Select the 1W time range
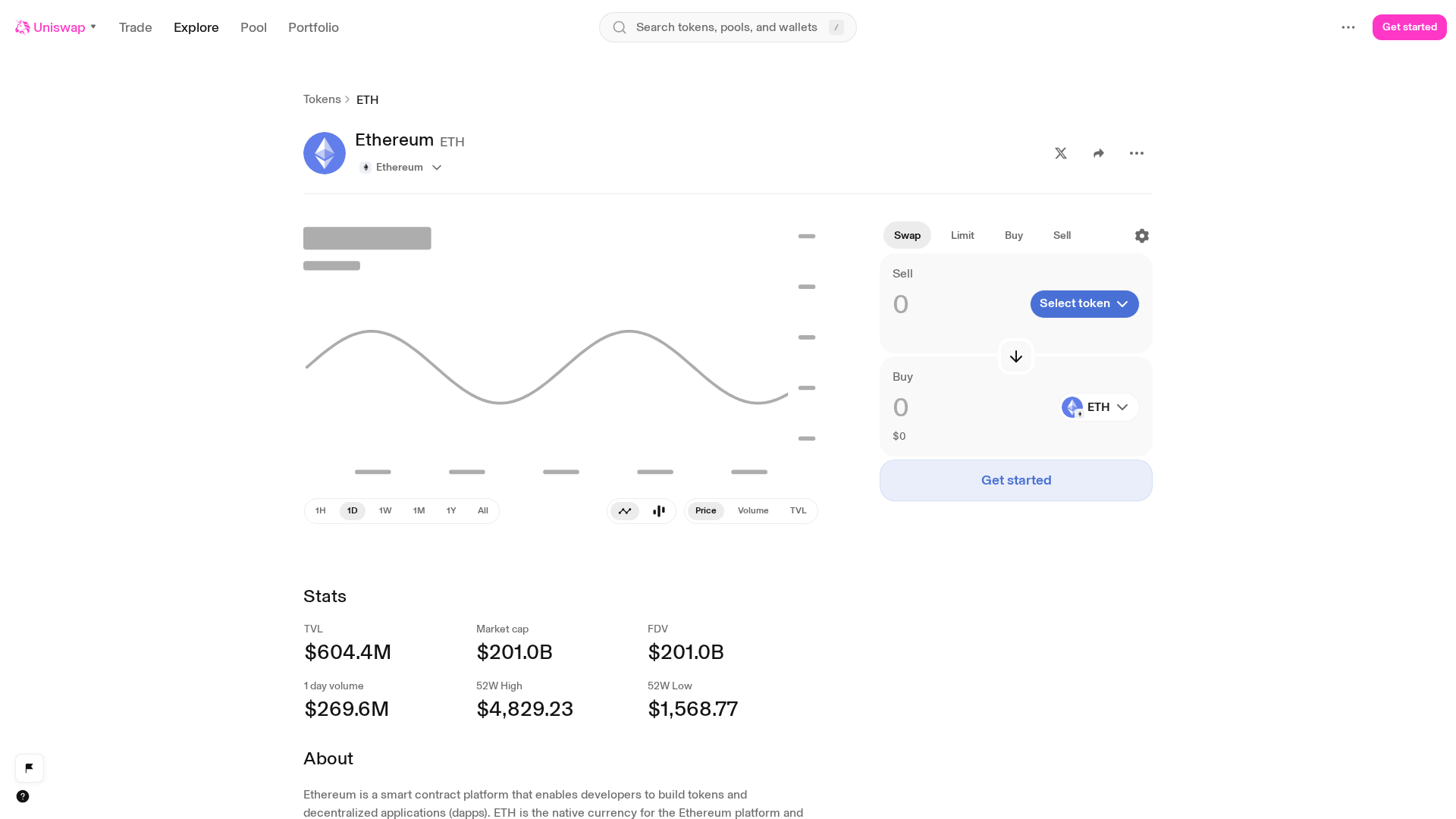The height and width of the screenshot is (819, 1456). click(x=385, y=511)
